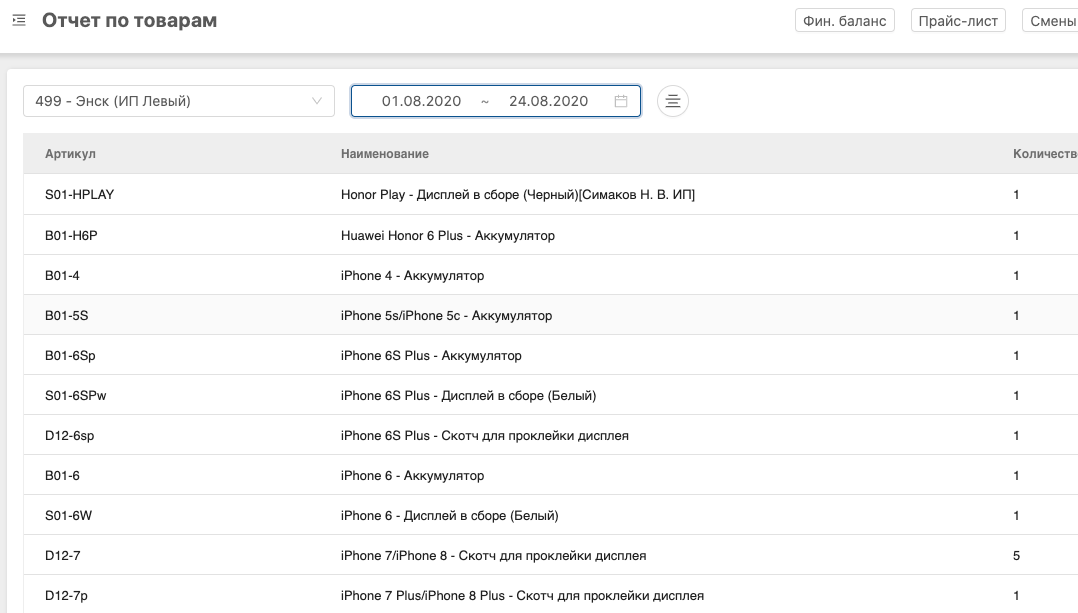1078x613 pixels.
Task: Click quantity 5 in D12-7 row
Action: point(1016,555)
